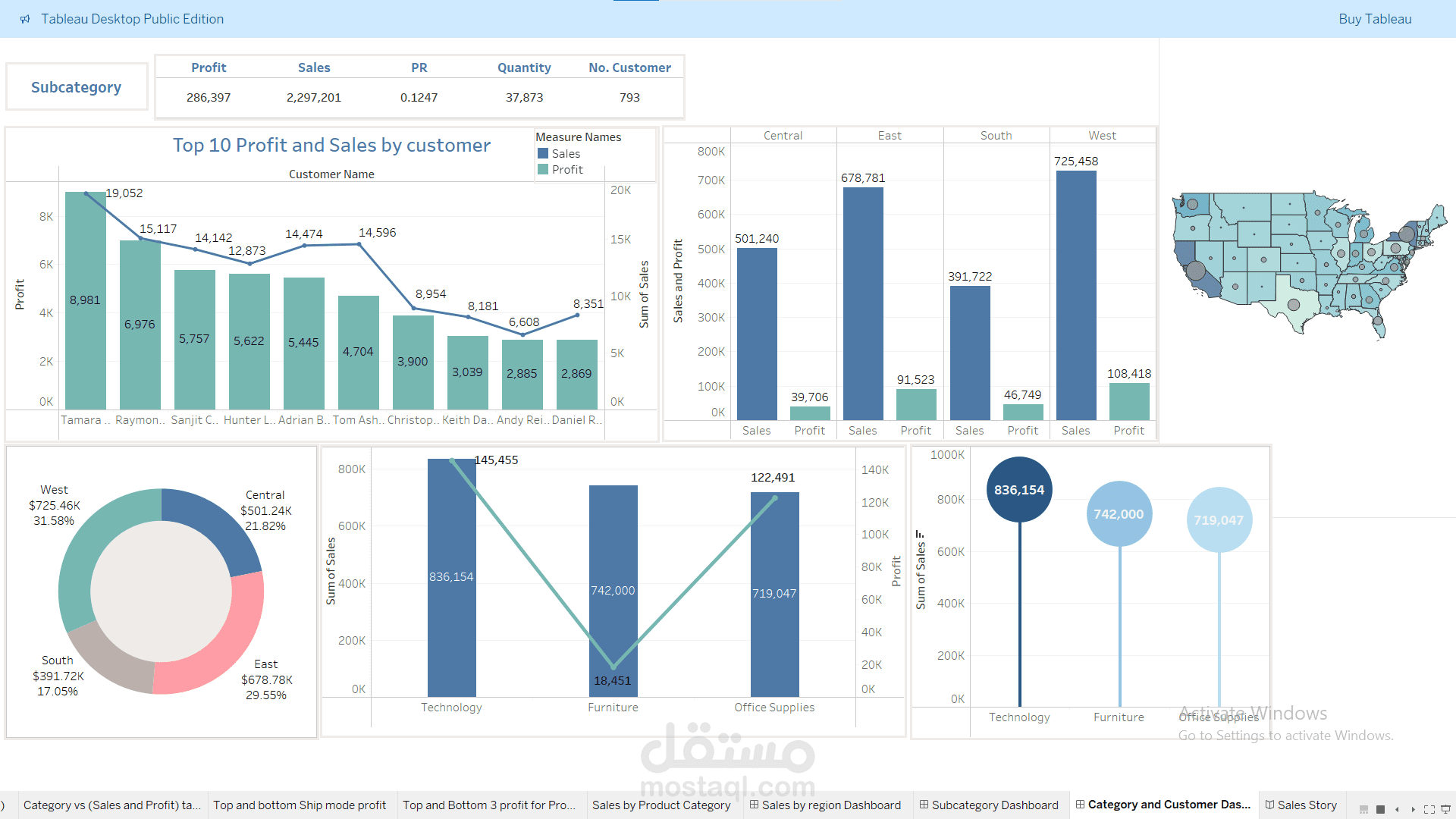Click Technology lollipop circle 836,154
This screenshot has width=1456, height=819.
pyautogui.click(x=1019, y=490)
